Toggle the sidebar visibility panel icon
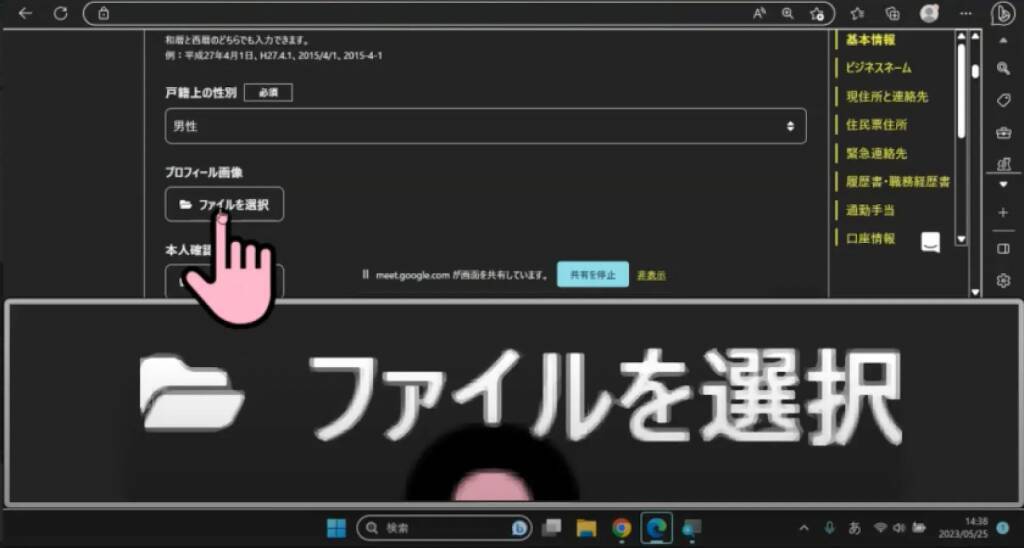Image resolution: width=1024 pixels, height=548 pixels. 1004,249
